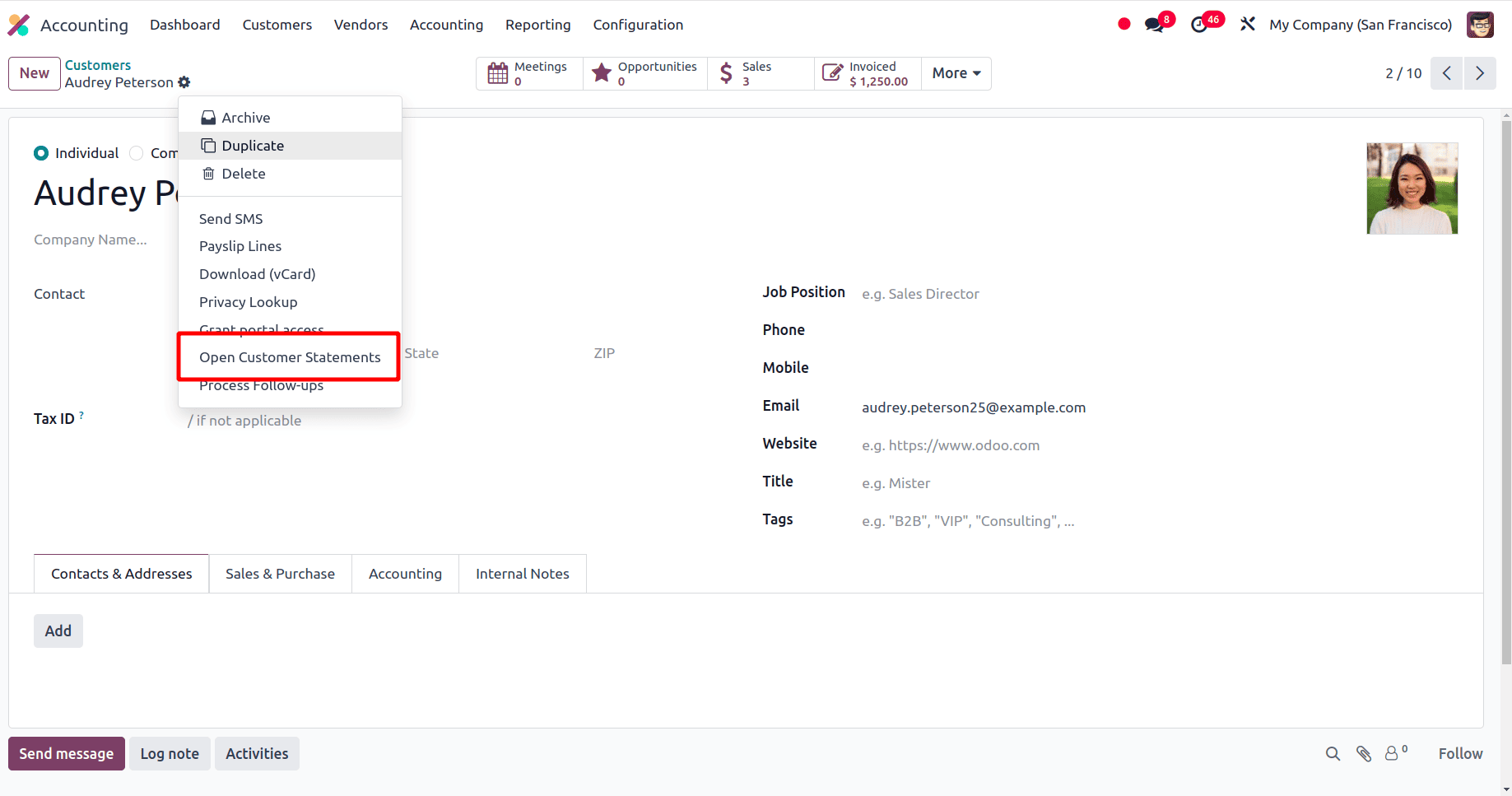Screen dimensions: 1512x796
Task: Go to the previous record arrow
Action: point(1446,73)
